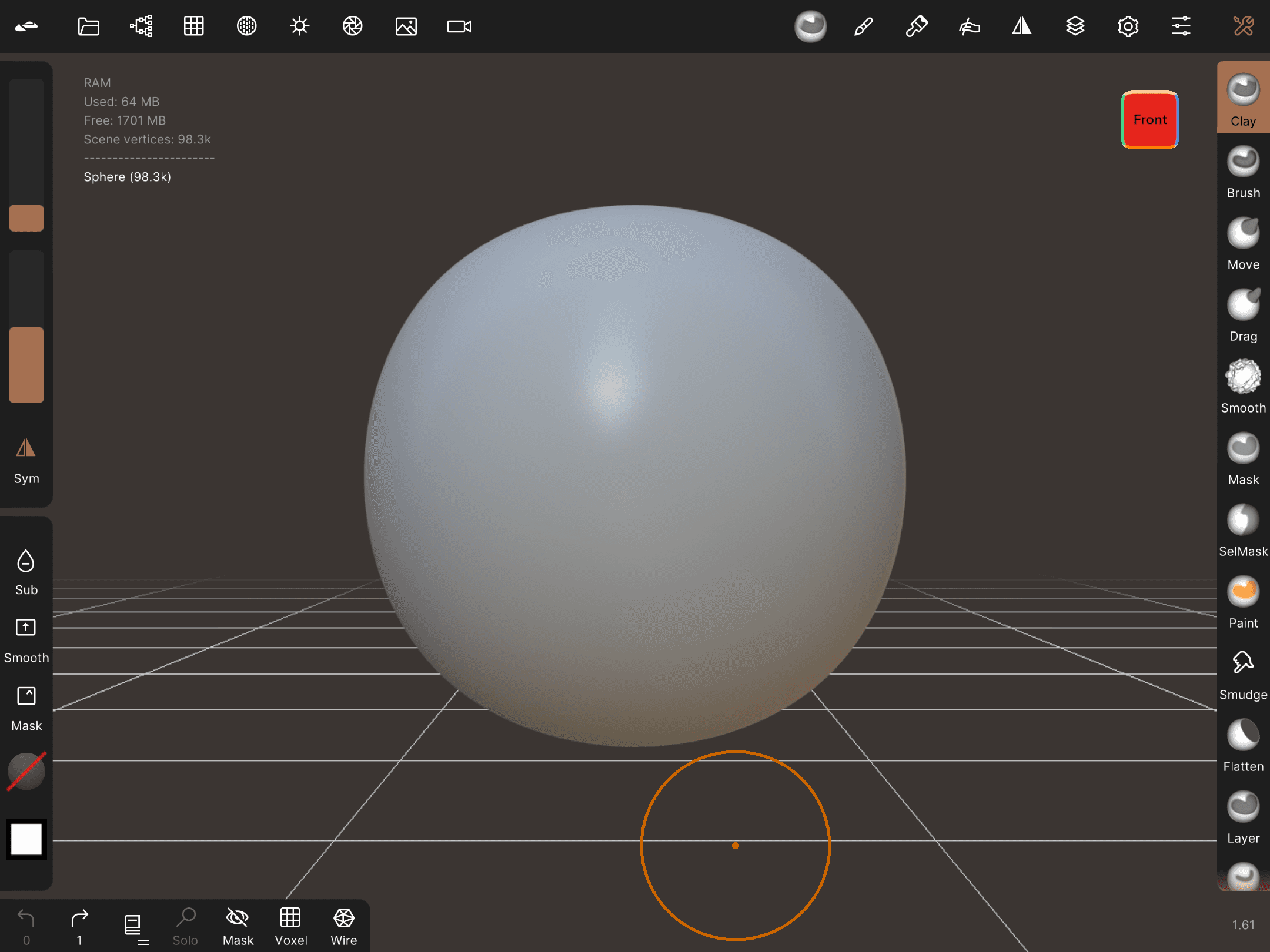
Task: Open the layers stack panel
Action: (x=1075, y=26)
